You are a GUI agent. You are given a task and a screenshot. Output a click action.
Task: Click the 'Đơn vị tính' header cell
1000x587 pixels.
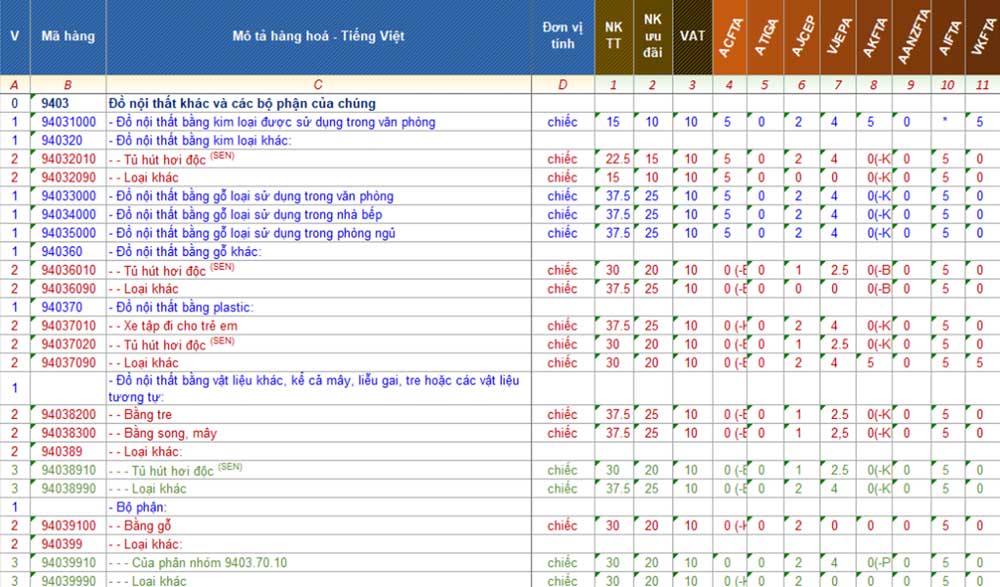[x=562, y=37]
